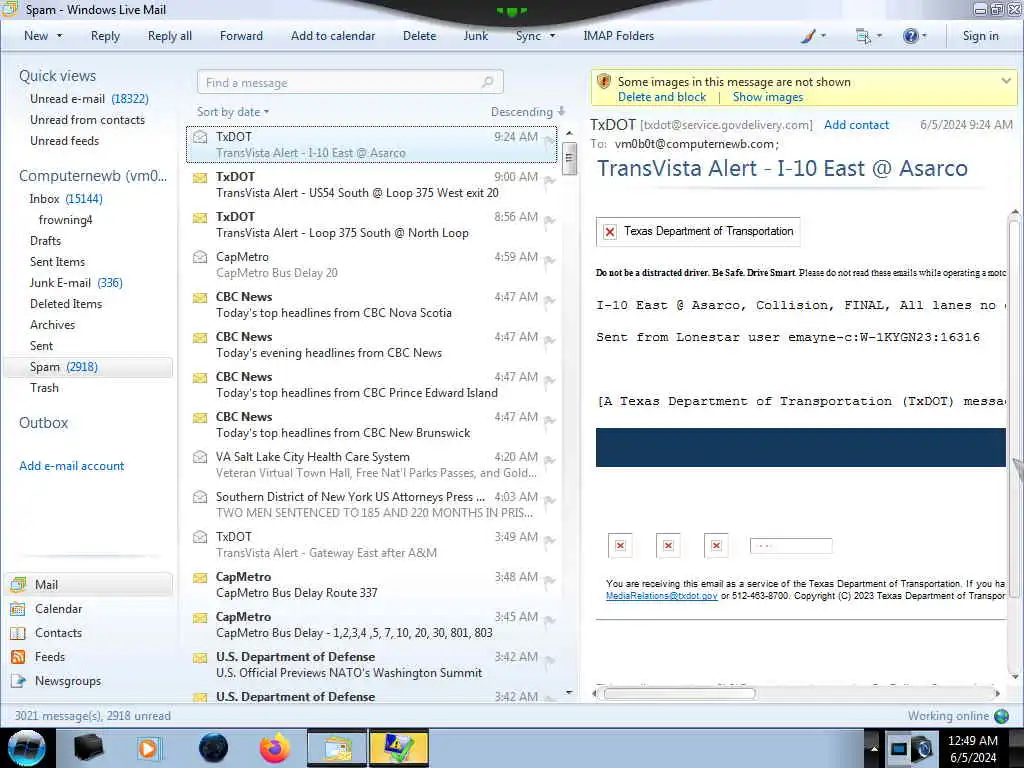Open the MediaRelations@txdot.gov link
Image resolution: width=1024 pixels, height=768 pixels.
point(662,596)
